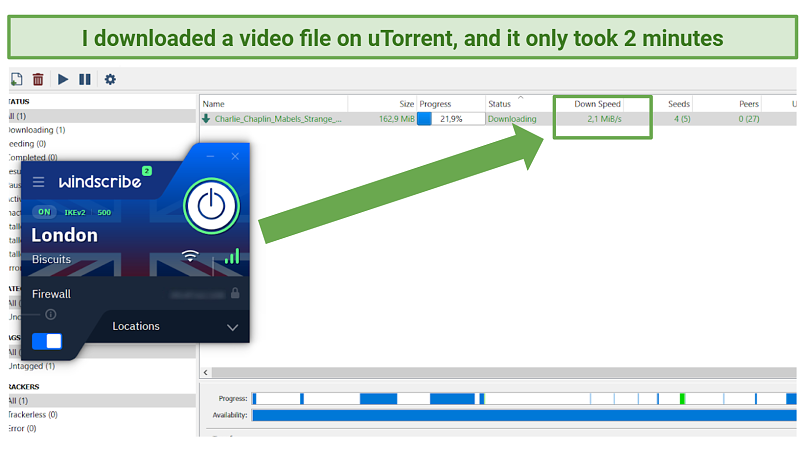Expand the Locations list chevron

click(233, 327)
